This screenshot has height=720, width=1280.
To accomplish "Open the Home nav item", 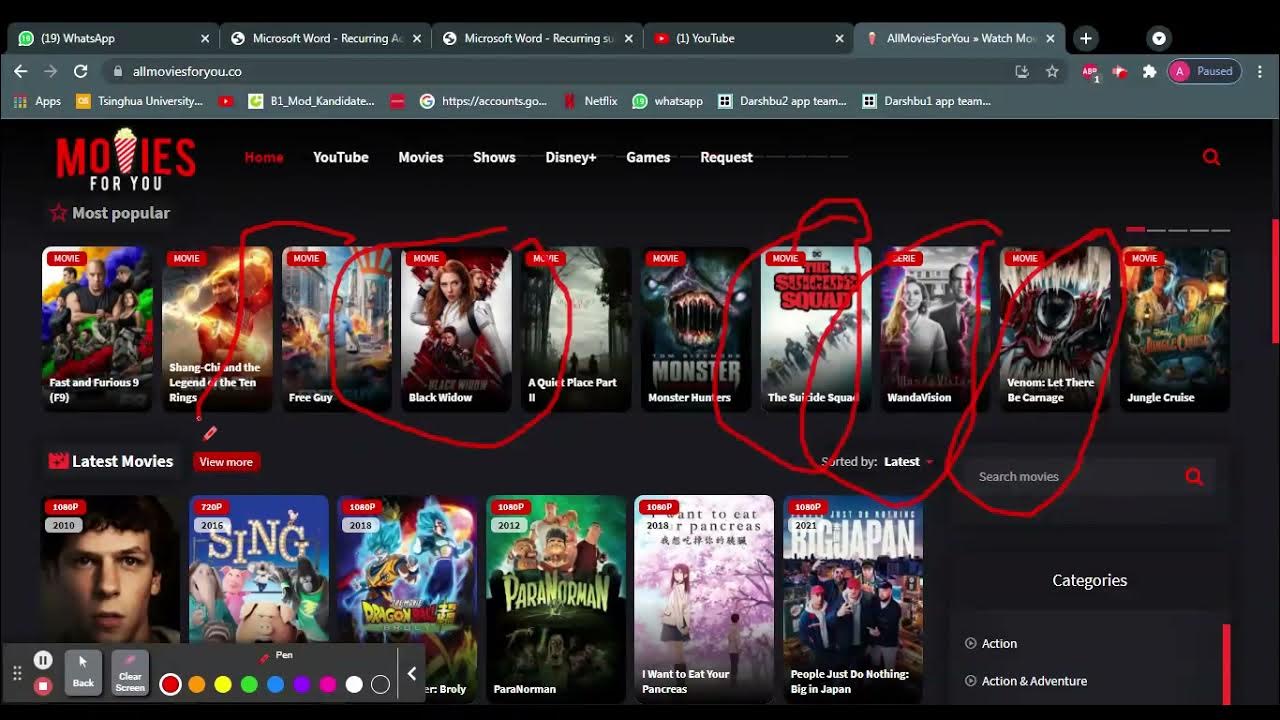I will [264, 157].
